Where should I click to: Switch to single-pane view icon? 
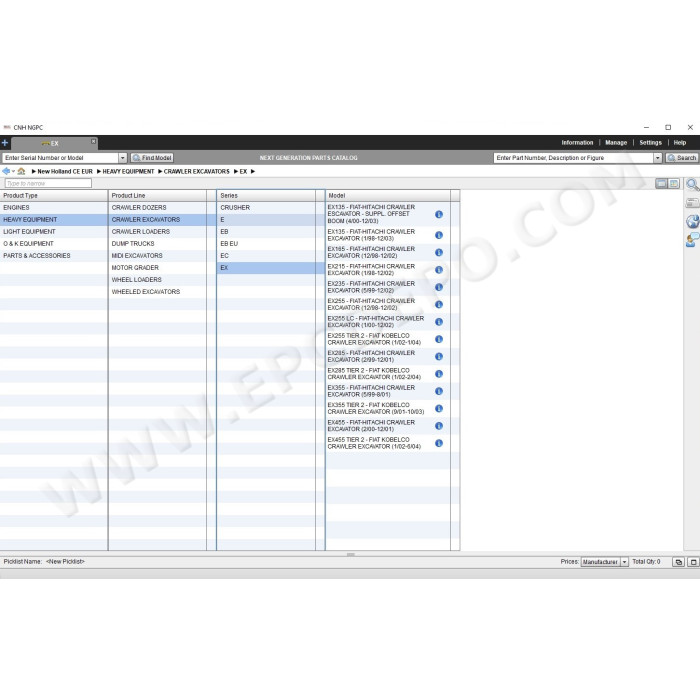click(661, 183)
